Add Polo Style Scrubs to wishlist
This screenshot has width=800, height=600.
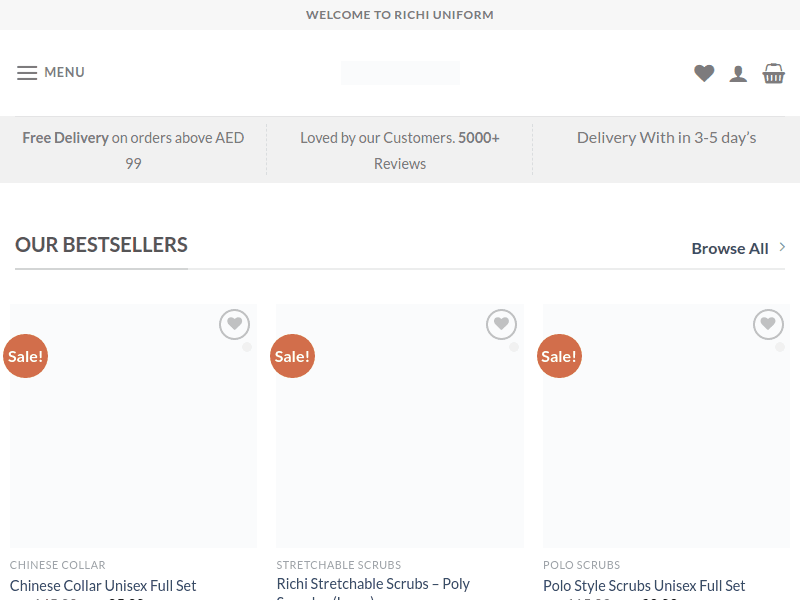click(x=768, y=324)
